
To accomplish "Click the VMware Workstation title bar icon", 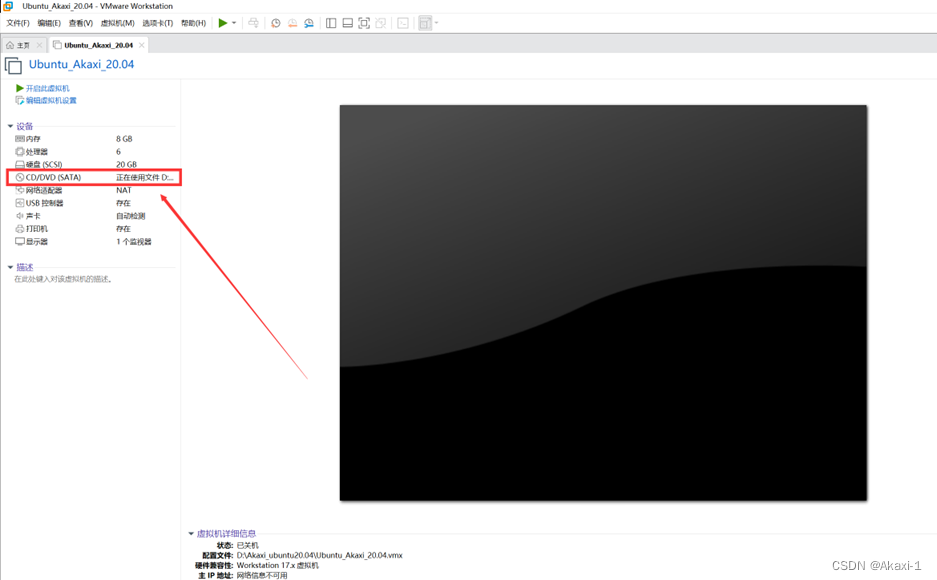I will tap(8, 6).
